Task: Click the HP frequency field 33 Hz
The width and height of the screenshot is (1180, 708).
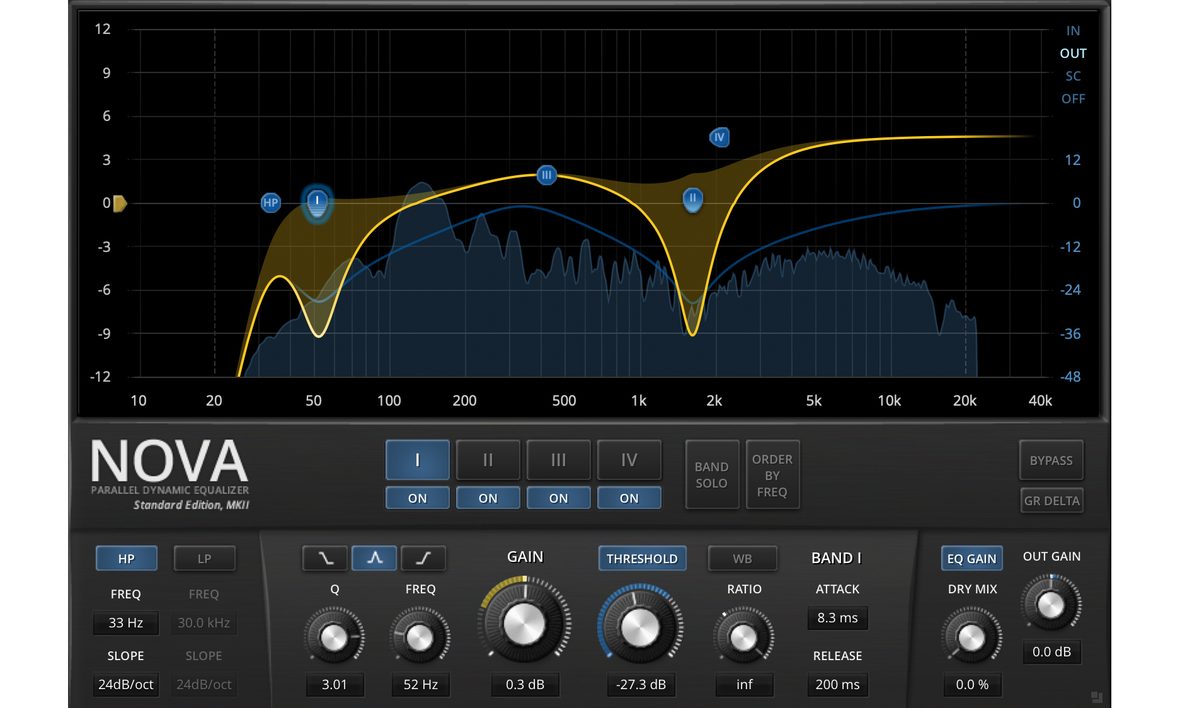Action: click(126, 623)
